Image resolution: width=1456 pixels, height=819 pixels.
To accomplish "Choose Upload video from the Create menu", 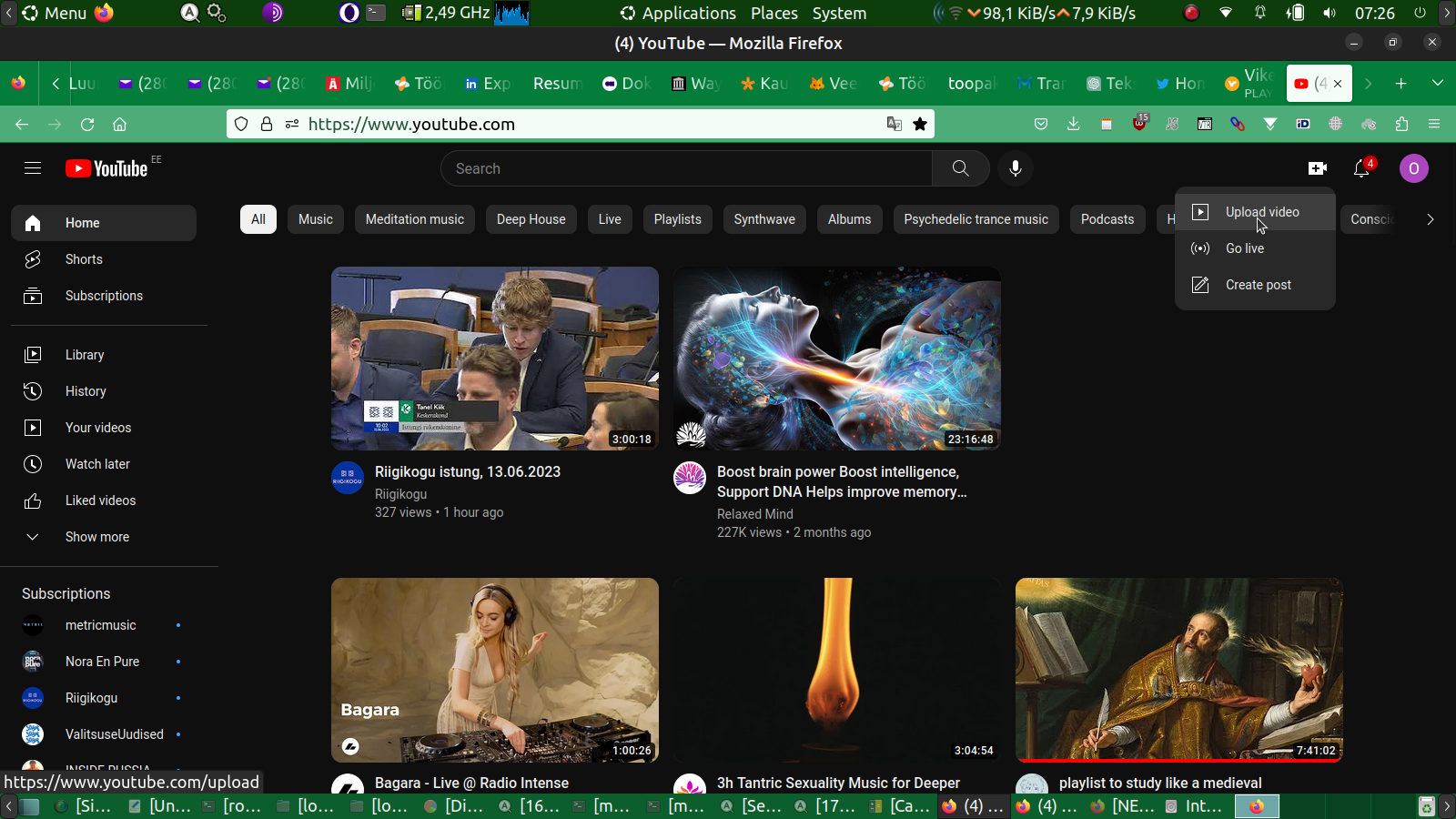I will (x=1261, y=212).
